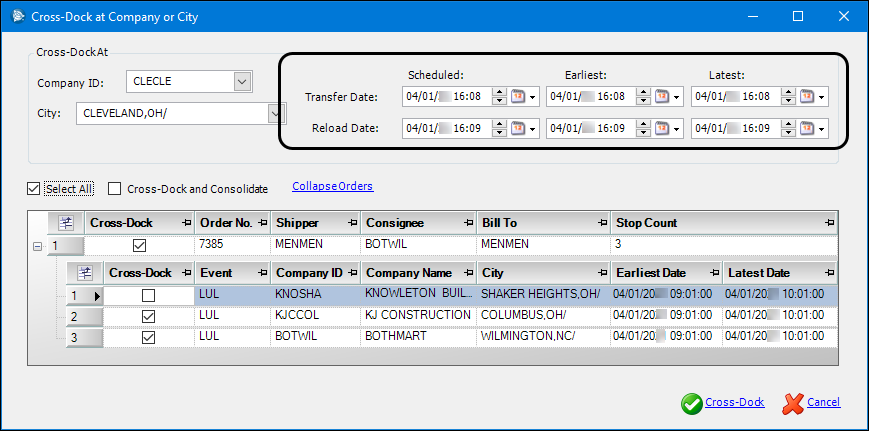Open calendar for Latest Transfer Date
The image size is (869, 431).
point(806,97)
